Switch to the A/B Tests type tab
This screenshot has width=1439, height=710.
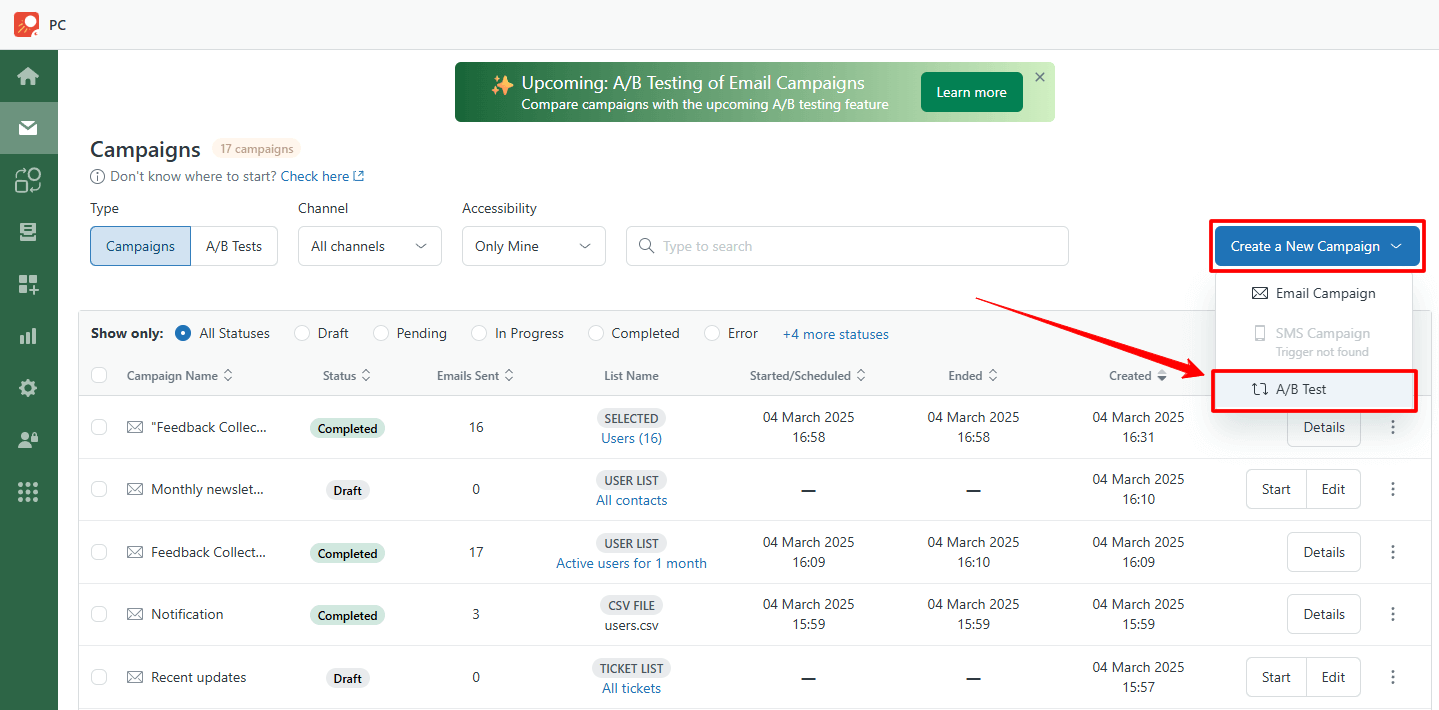pos(234,246)
